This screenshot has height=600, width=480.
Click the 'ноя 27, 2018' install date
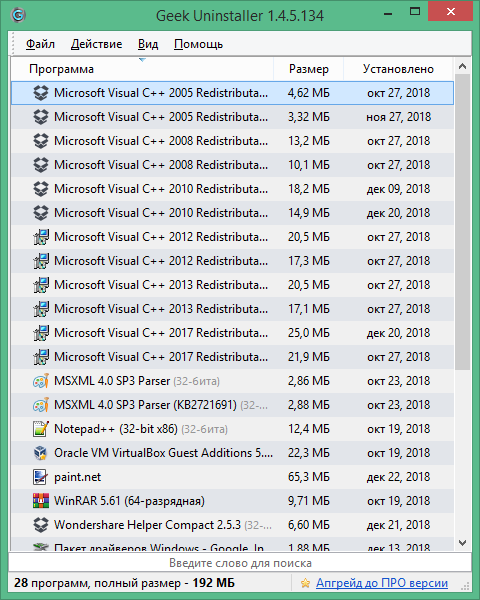pos(398,117)
